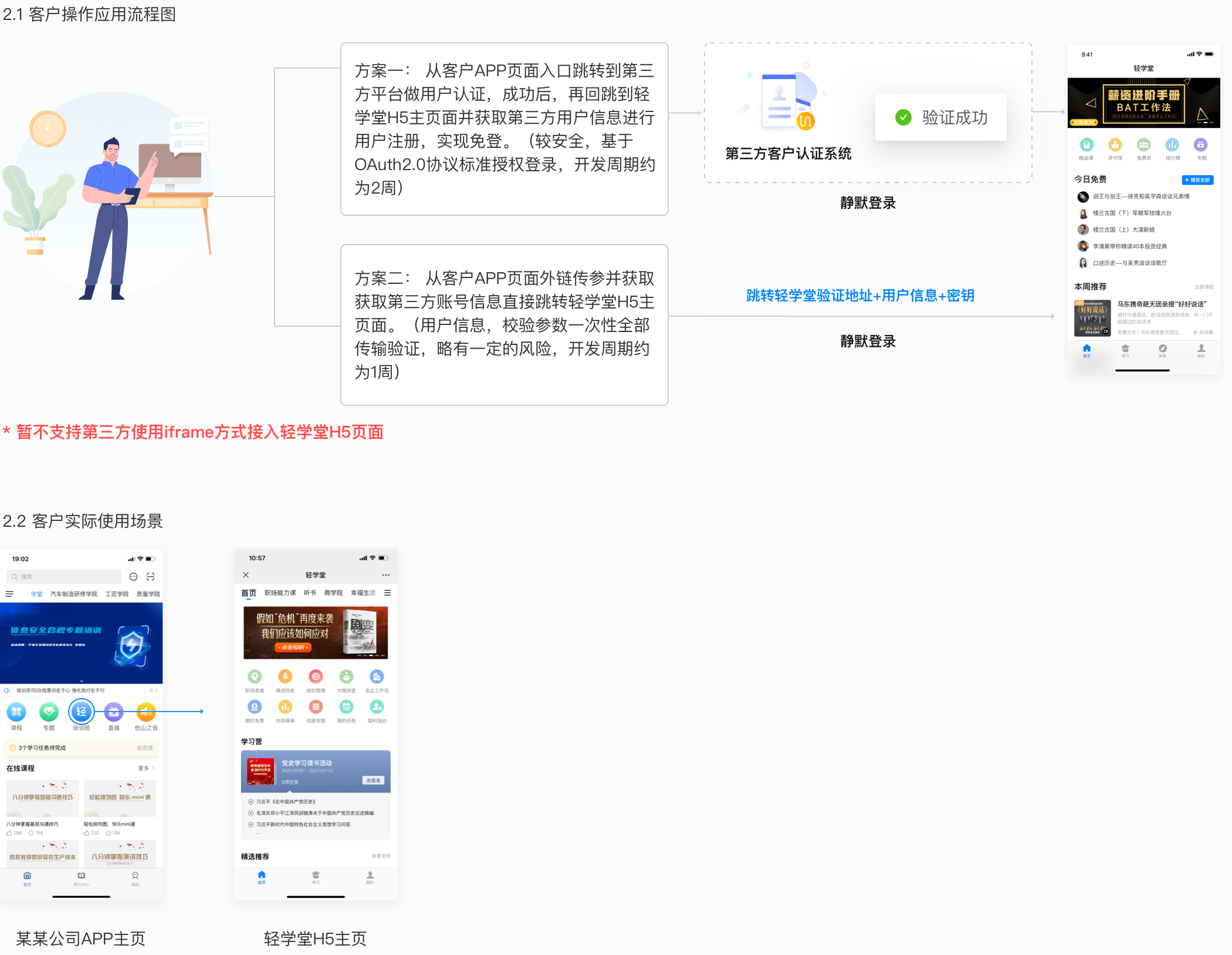Expand 更多 beside 在线课程

[146, 768]
